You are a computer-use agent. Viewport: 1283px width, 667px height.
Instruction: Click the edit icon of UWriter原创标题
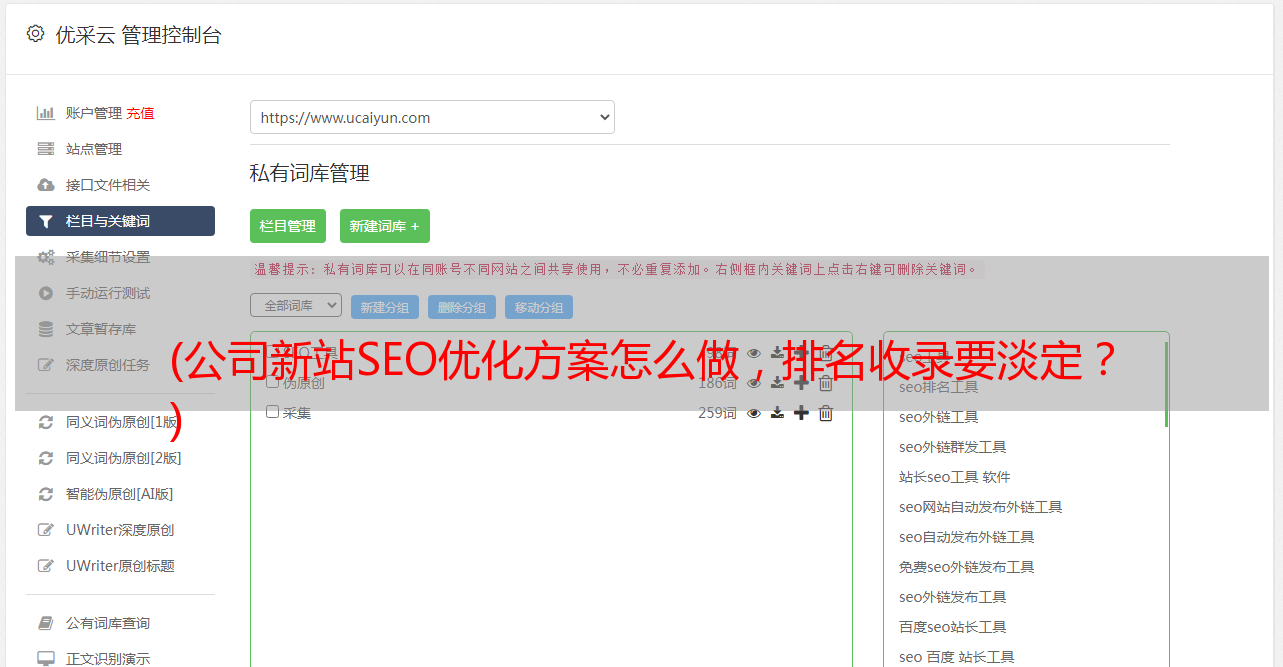point(46,566)
